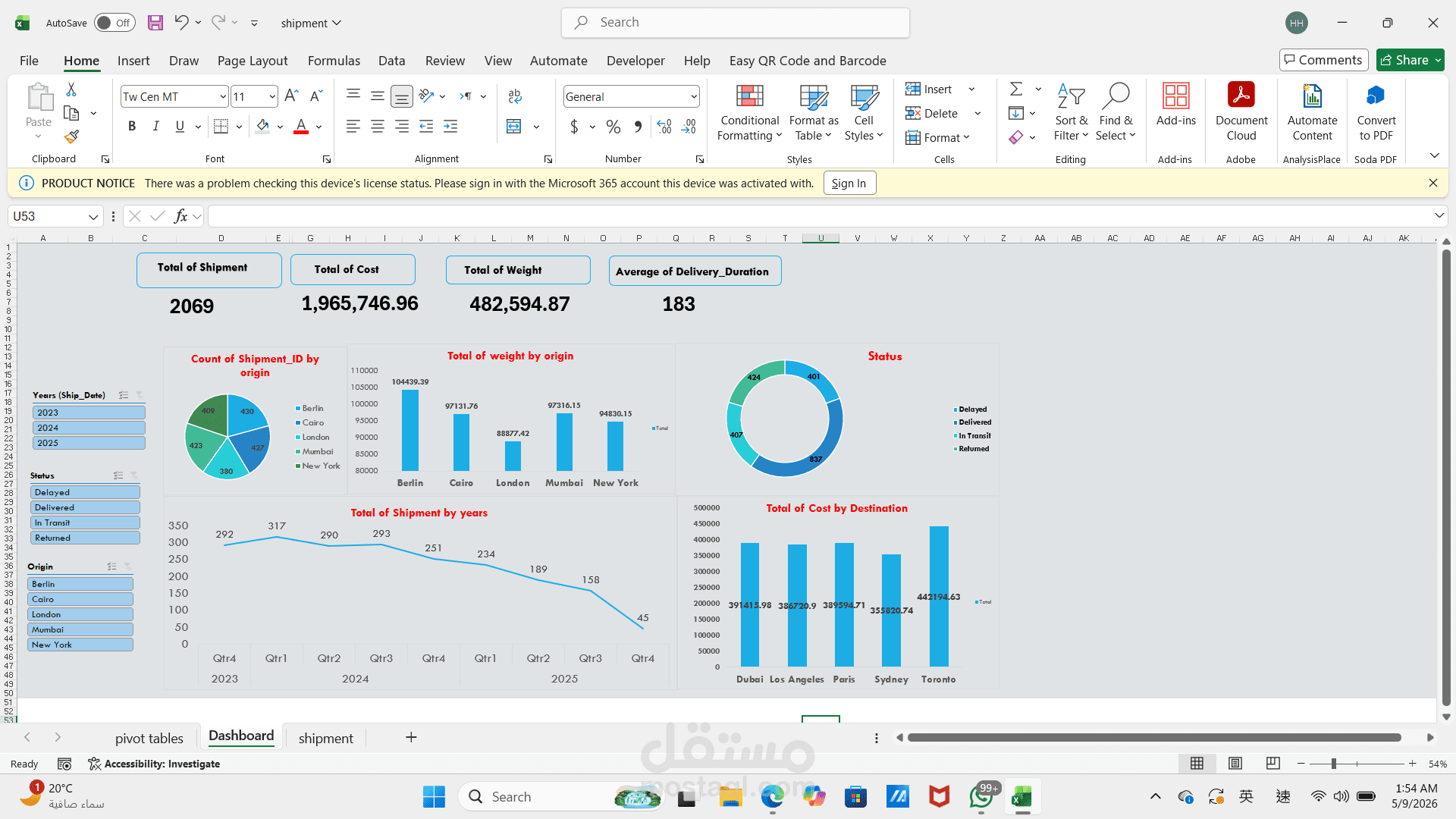Open the pivot tables sheet tab
The width and height of the screenshot is (1456, 819).
coord(149,738)
